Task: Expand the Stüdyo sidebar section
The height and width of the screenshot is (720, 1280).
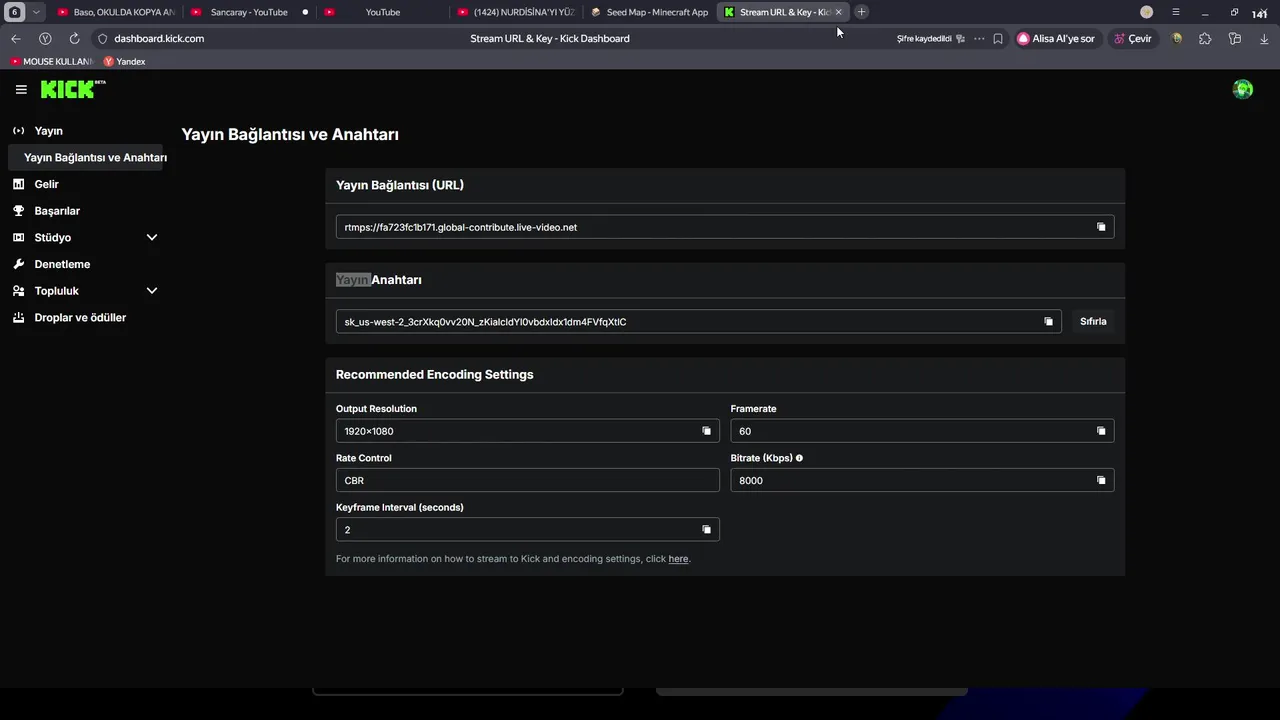Action: (152, 238)
